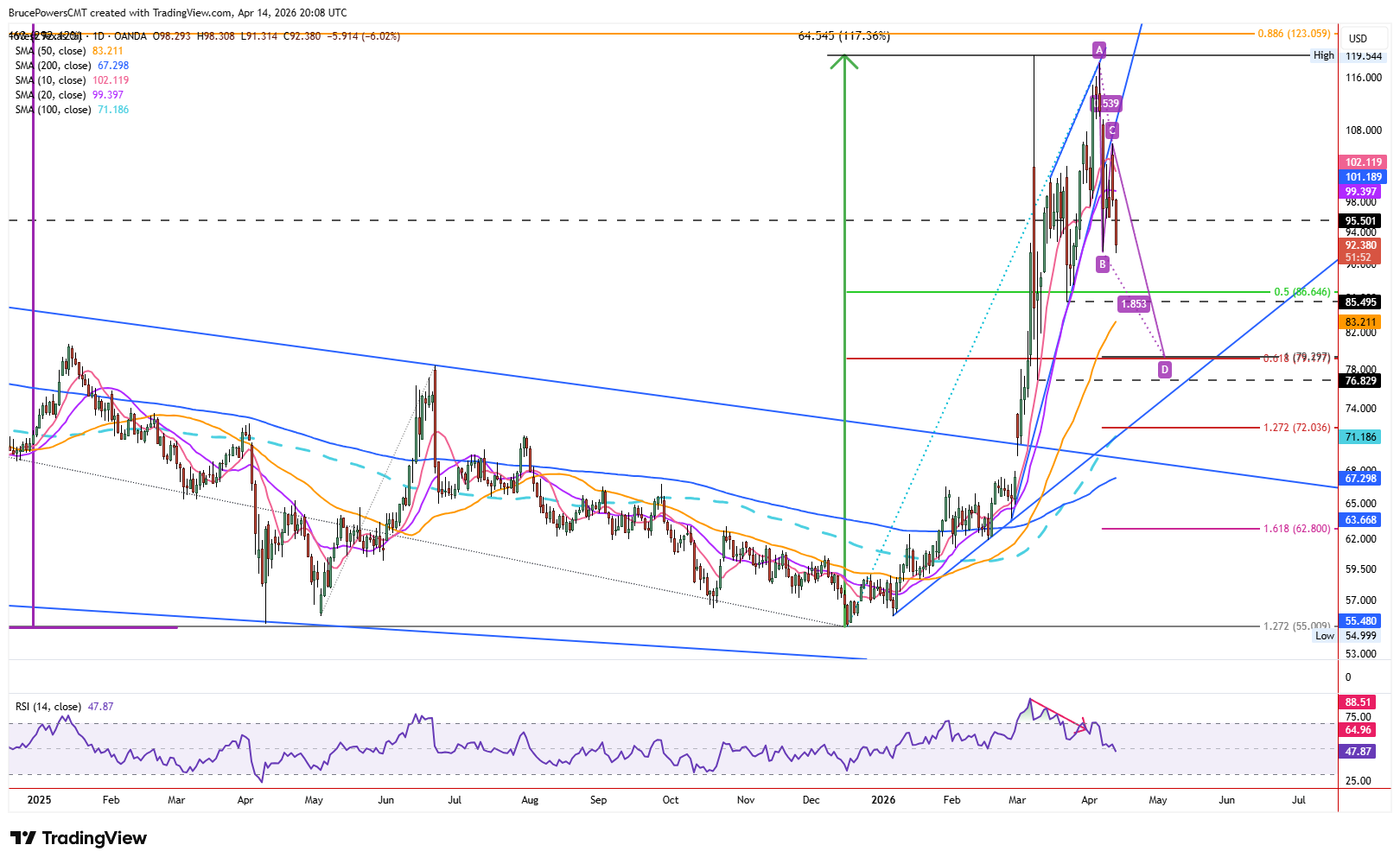Screen dimensions: 1400x864
Task: Click the RSI (14, close) indicator label
Action: [65, 707]
